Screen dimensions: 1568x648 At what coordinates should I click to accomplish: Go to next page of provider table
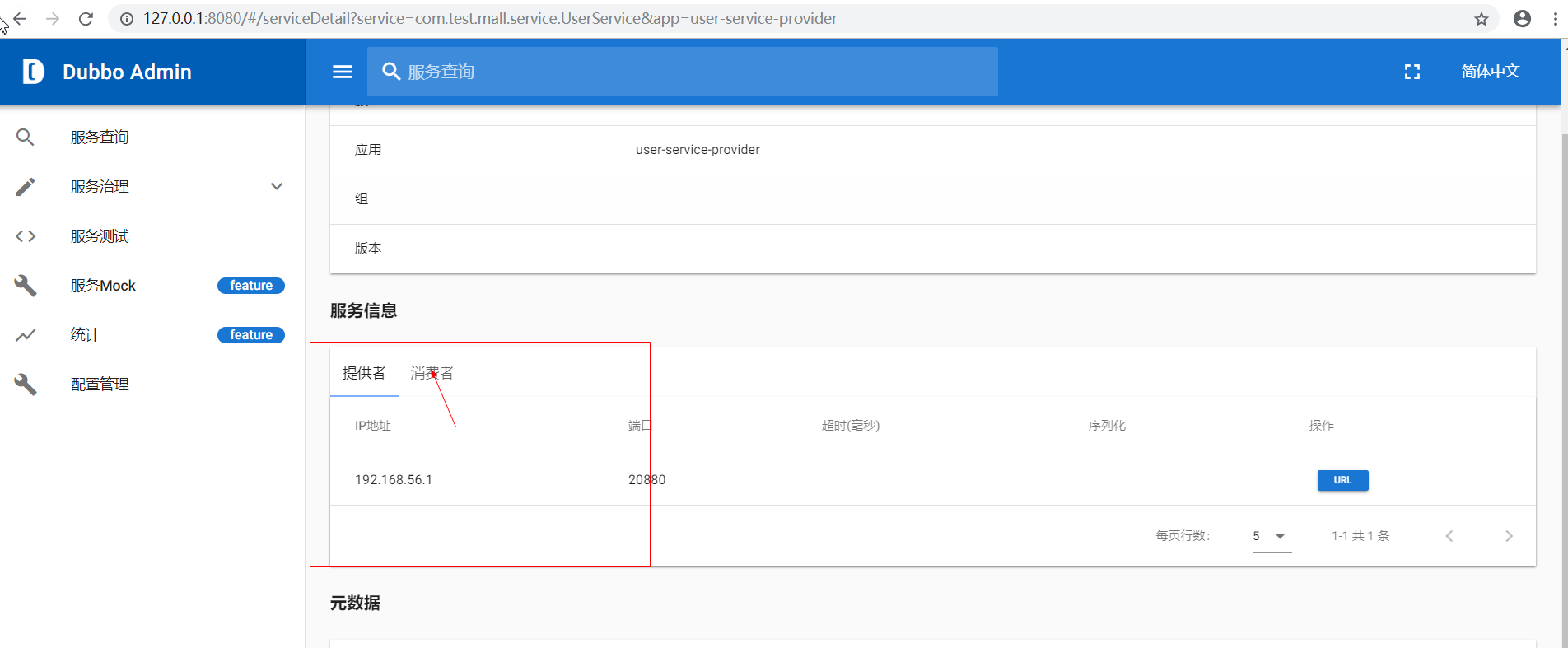coord(1509,536)
